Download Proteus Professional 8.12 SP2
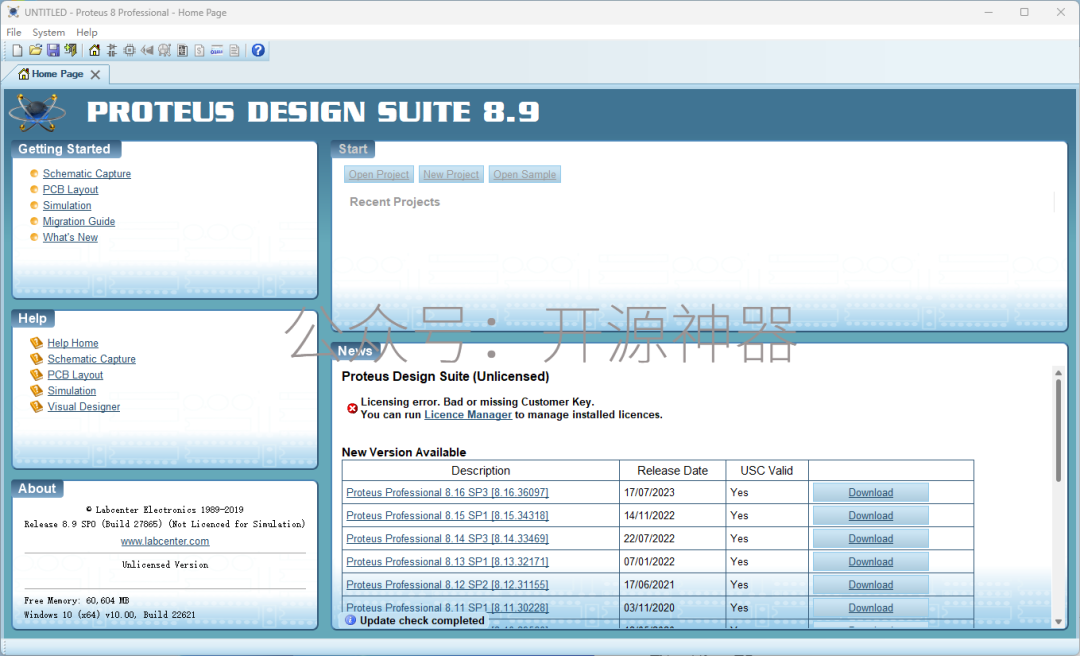Viewport: 1080px width, 656px height. point(871,585)
